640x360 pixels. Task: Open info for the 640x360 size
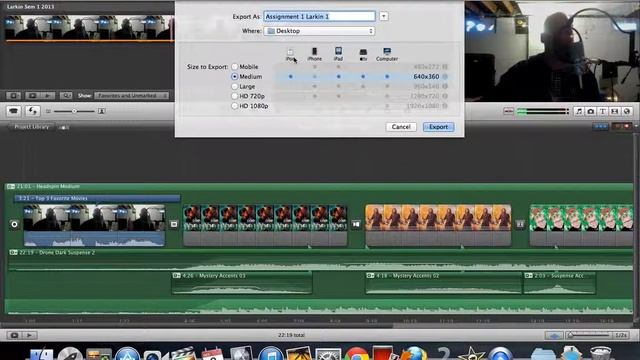click(x=445, y=76)
